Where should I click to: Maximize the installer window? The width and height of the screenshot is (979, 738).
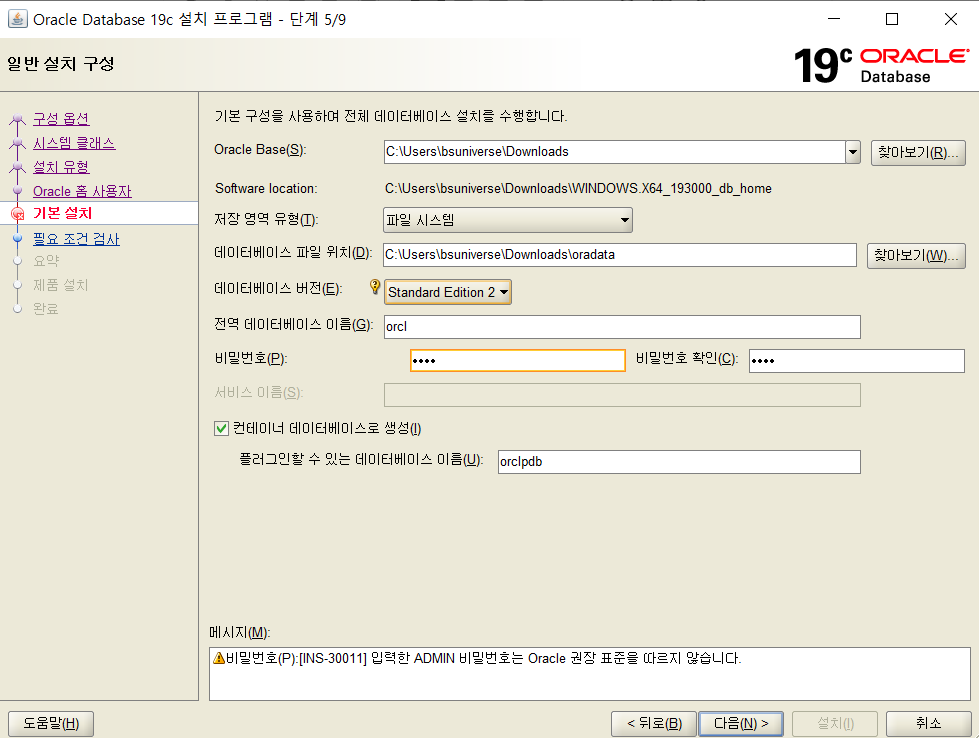(x=892, y=19)
